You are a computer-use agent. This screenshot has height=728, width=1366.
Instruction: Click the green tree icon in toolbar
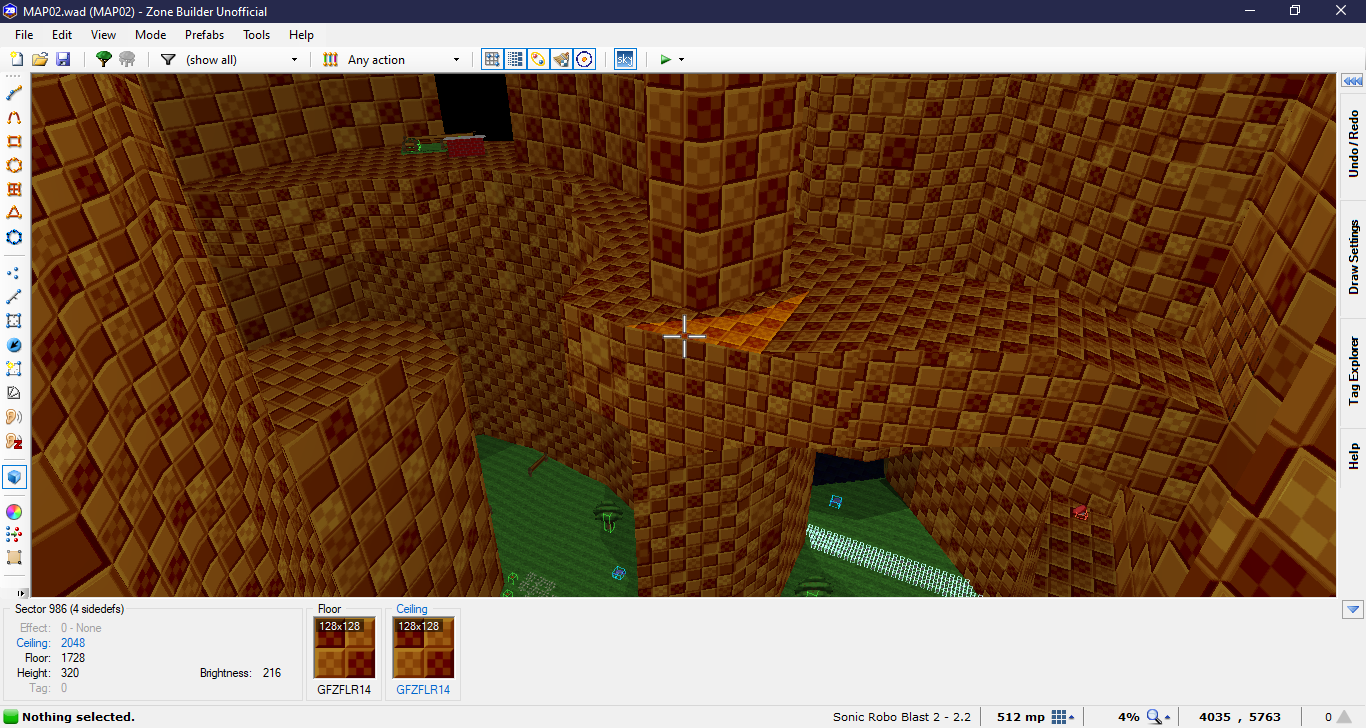pos(103,59)
